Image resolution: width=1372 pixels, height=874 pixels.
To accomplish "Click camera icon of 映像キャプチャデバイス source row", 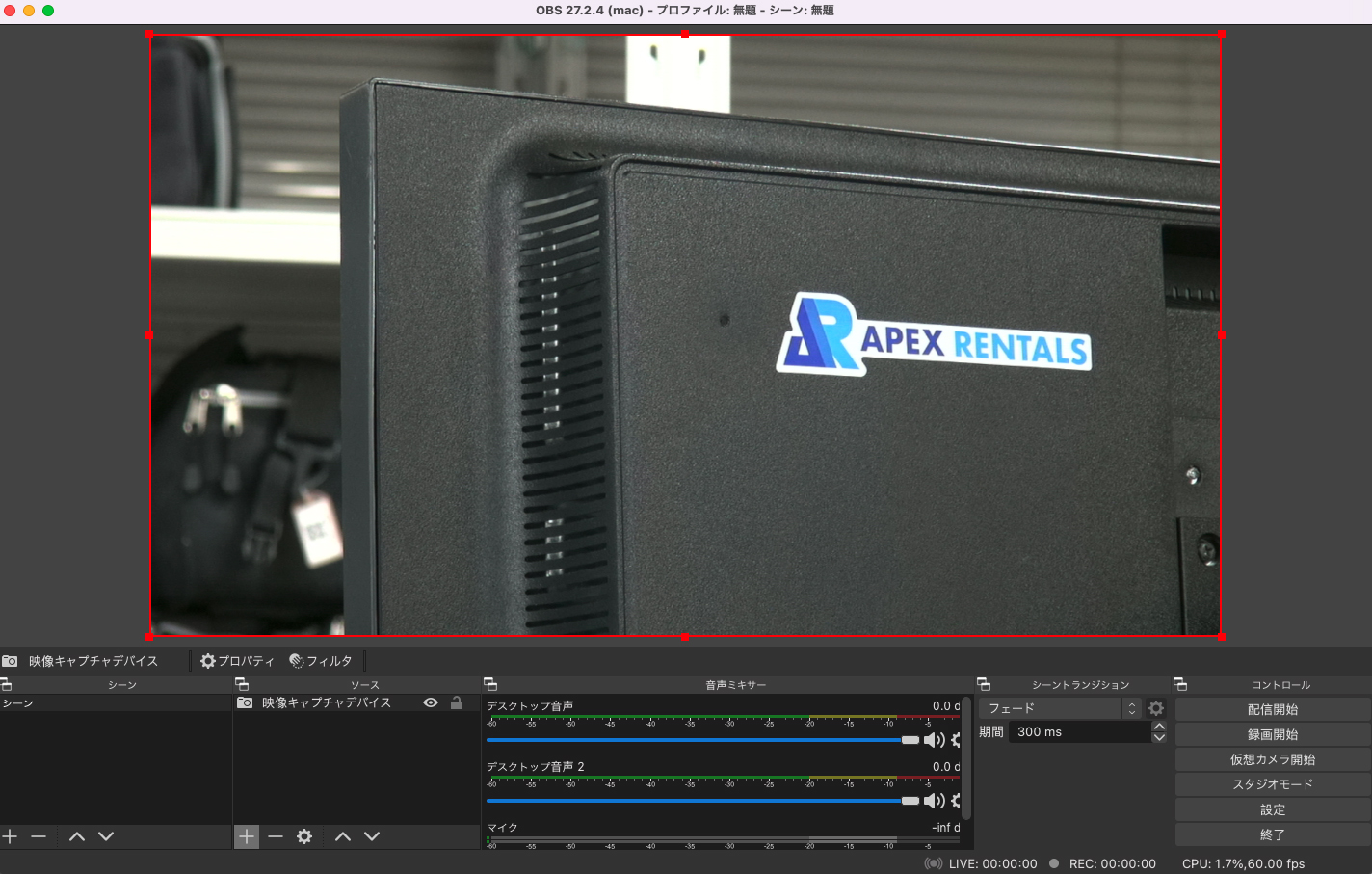I will click(245, 703).
